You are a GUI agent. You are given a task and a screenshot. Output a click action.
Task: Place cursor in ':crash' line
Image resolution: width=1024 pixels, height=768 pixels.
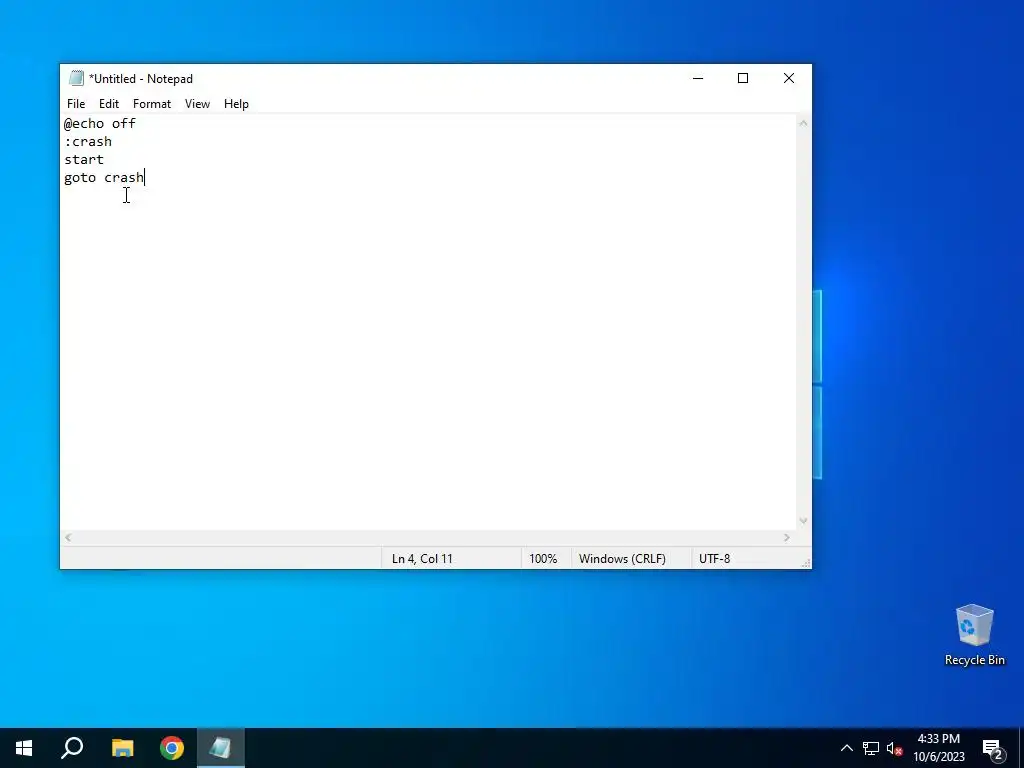click(x=88, y=141)
